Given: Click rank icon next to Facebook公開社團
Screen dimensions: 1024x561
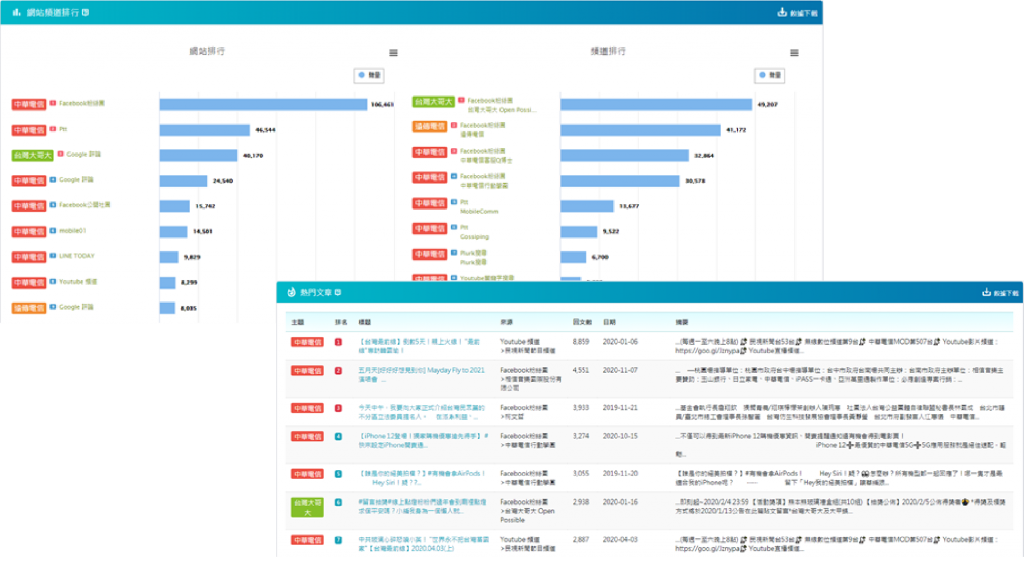Looking at the screenshot, I should tap(53, 205).
